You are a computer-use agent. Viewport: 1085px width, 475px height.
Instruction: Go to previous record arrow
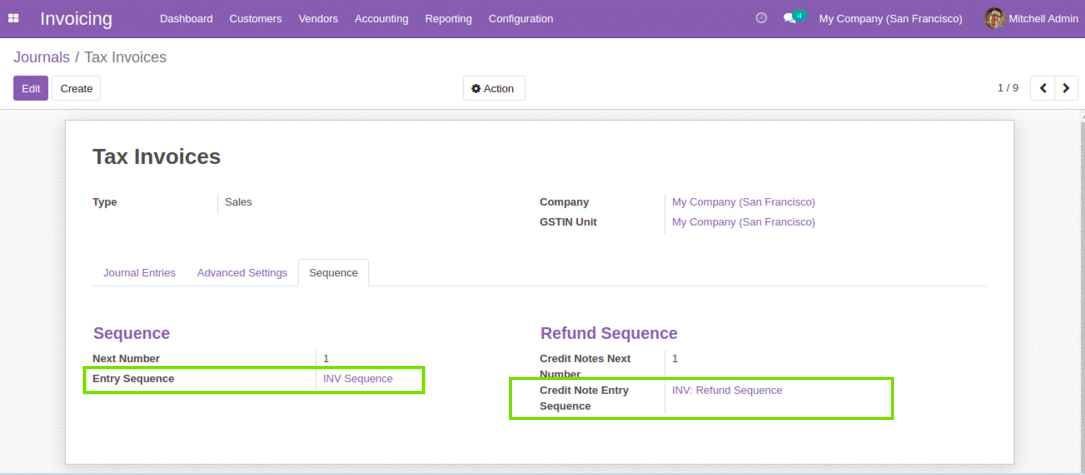pos(1043,89)
